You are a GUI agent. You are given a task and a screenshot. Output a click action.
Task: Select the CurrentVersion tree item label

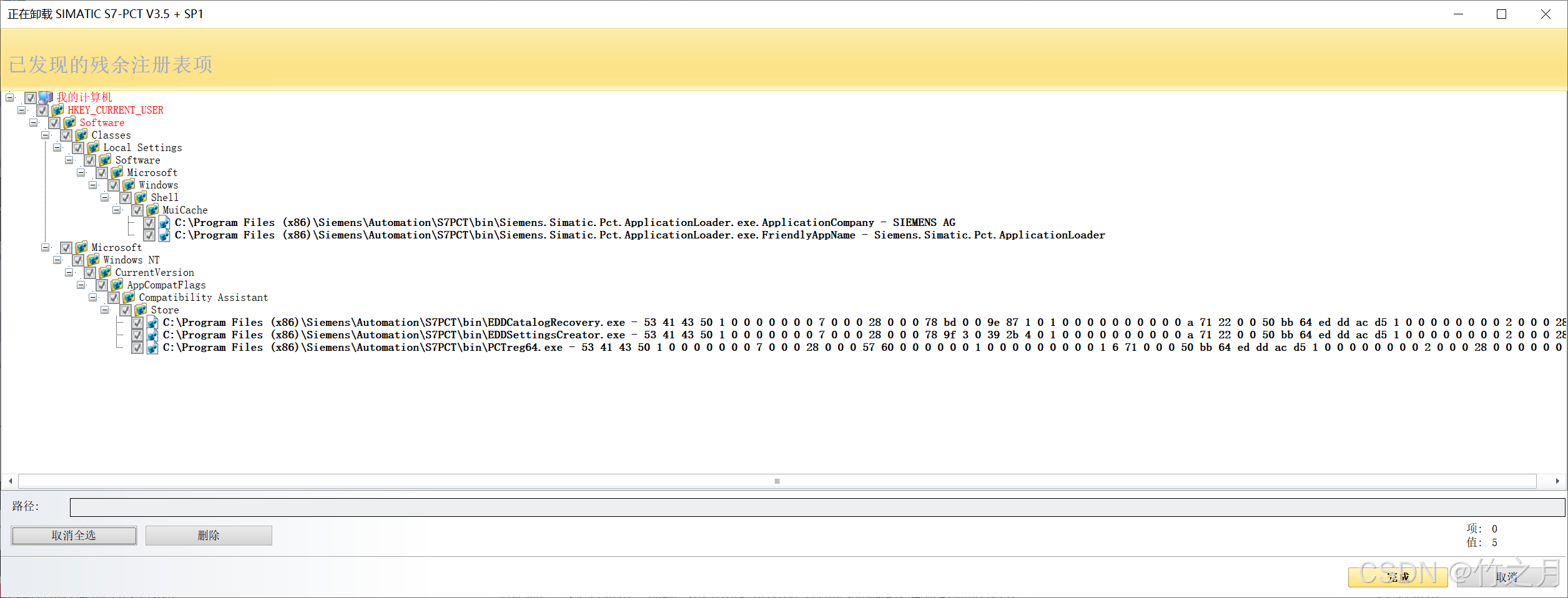(155, 272)
